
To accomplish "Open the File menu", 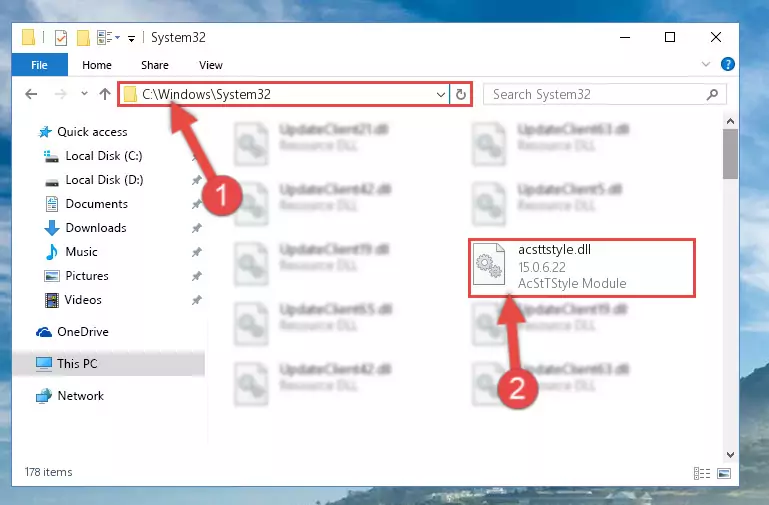I will [39, 65].
